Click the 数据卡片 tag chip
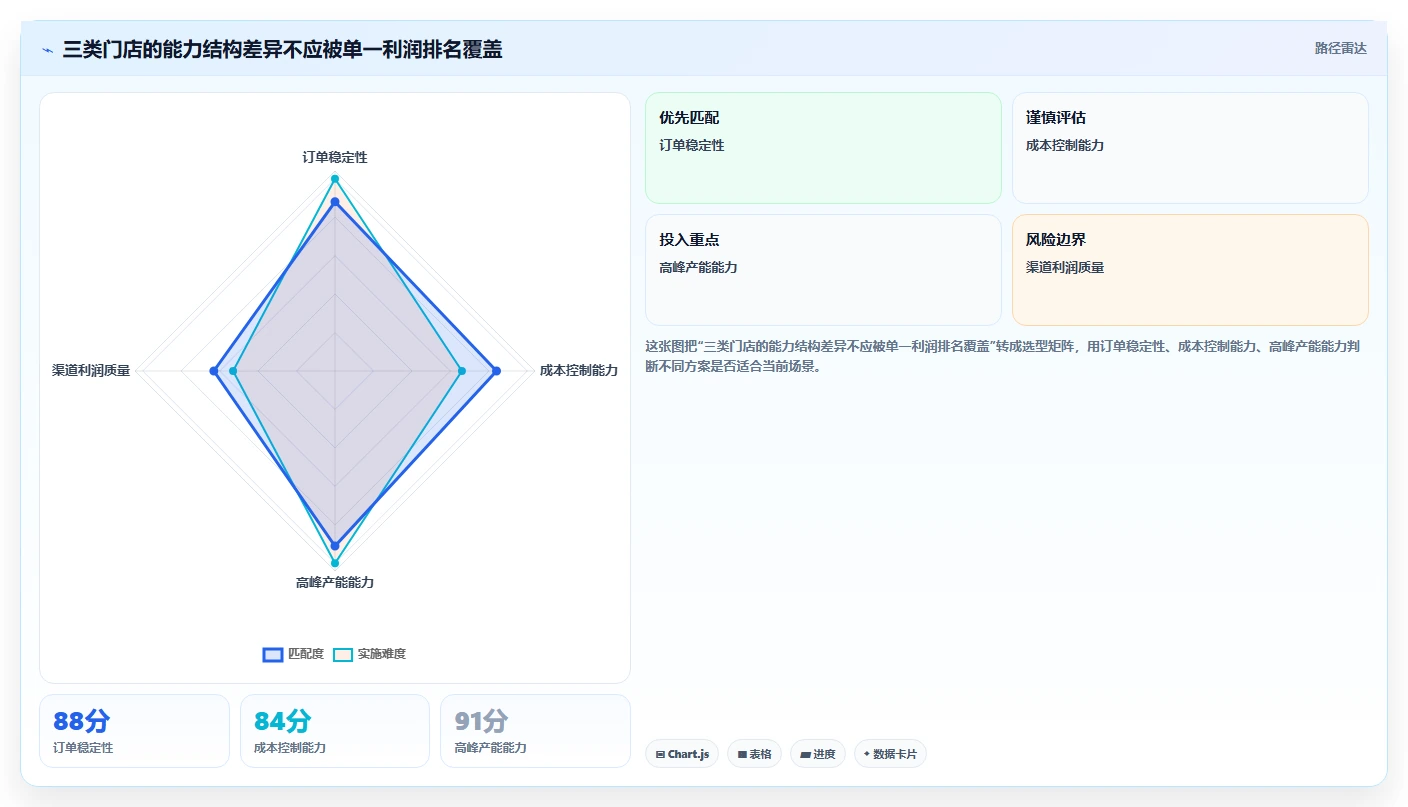The image size is (1408, 807). [x=890, y=754]
